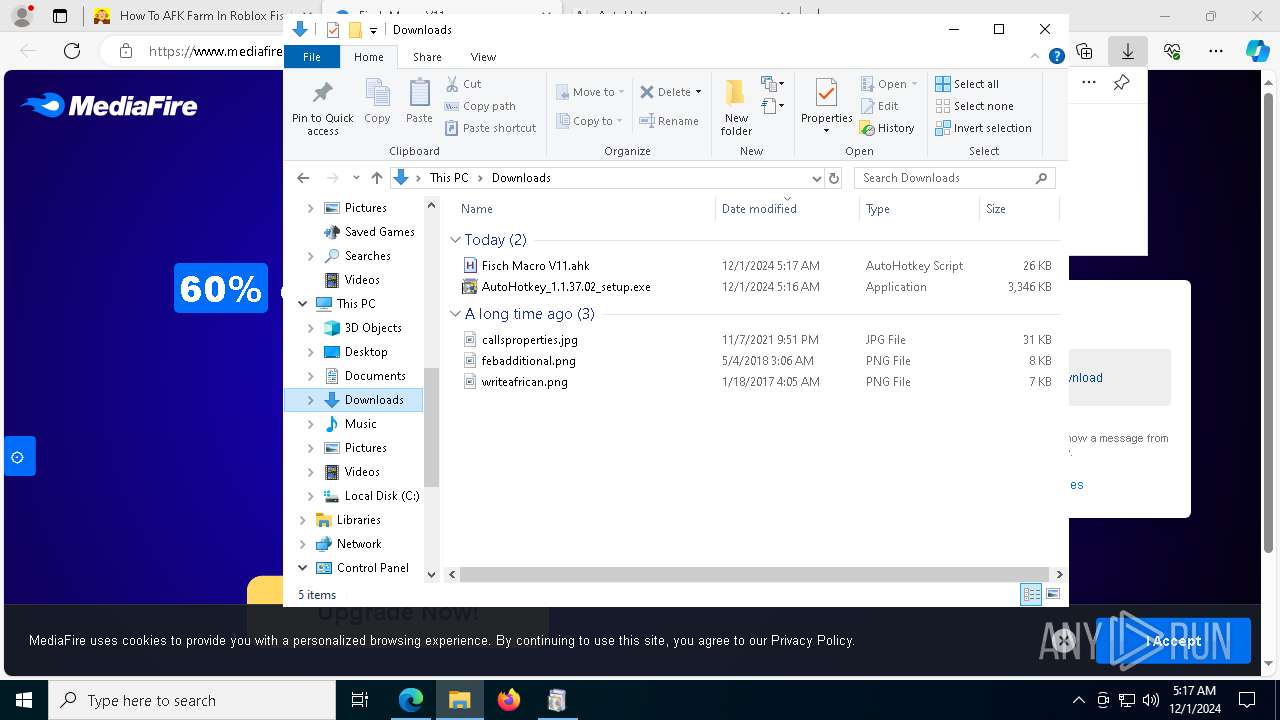Create a New folder from ribbon
1280x720 pixels.
tap(736, 108)
